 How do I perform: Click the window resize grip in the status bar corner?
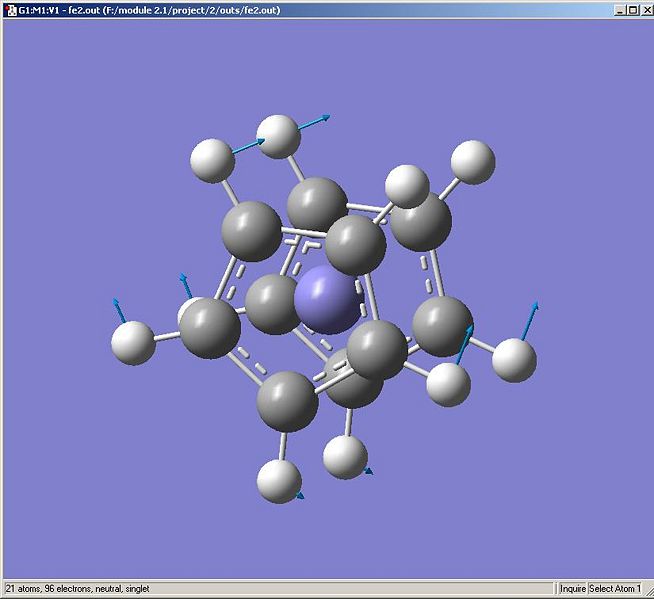coord(649,591)
